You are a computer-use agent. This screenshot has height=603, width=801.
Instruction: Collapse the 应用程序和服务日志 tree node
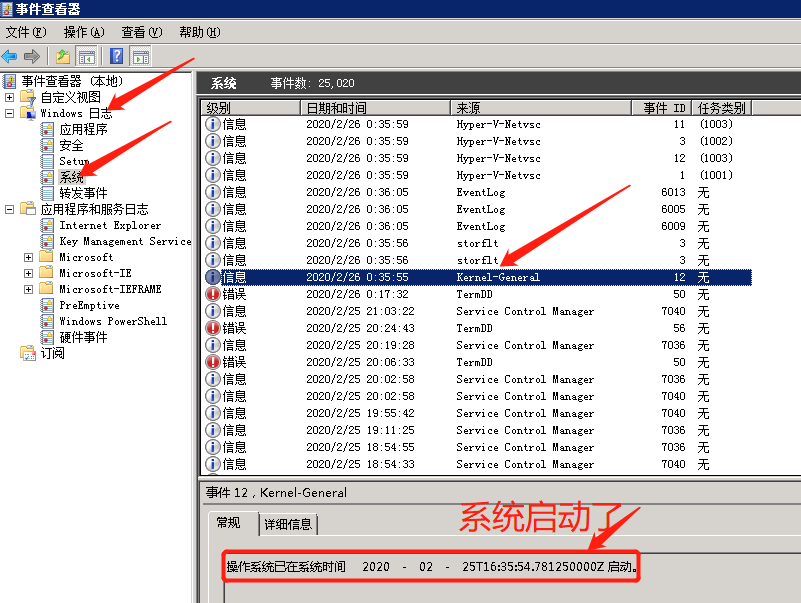click(x=9, y=210)
